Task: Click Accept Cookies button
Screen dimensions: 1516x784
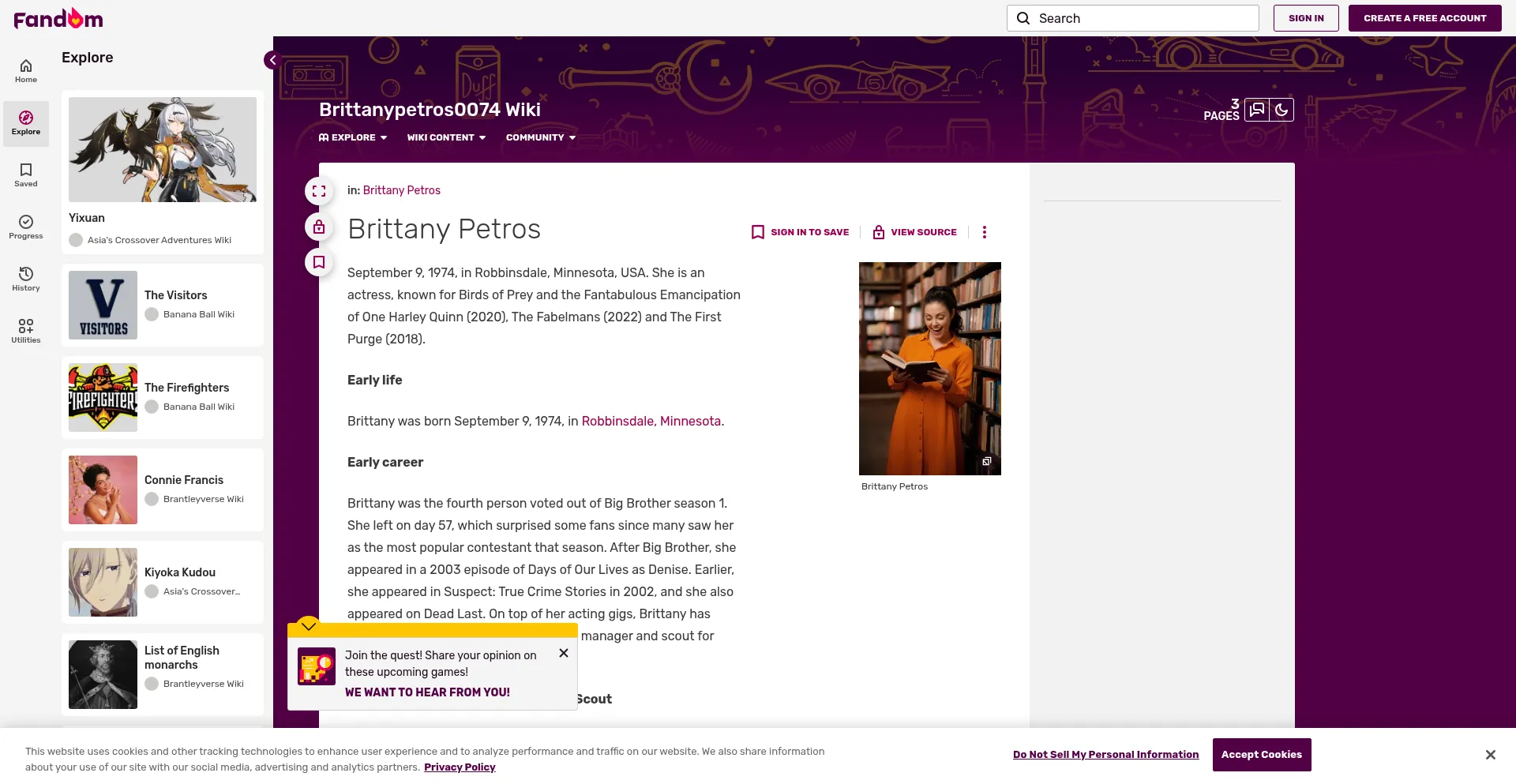Action: tap(1262, 755)
